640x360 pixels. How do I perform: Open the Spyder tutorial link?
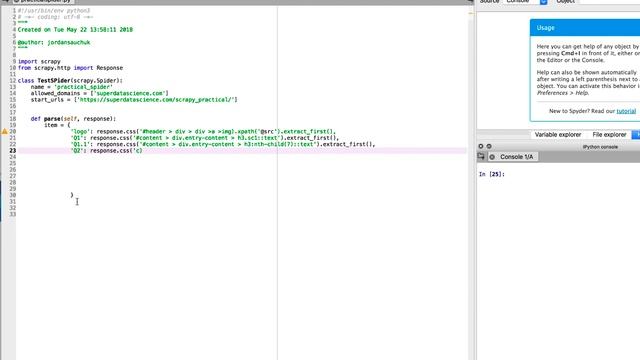626,111
